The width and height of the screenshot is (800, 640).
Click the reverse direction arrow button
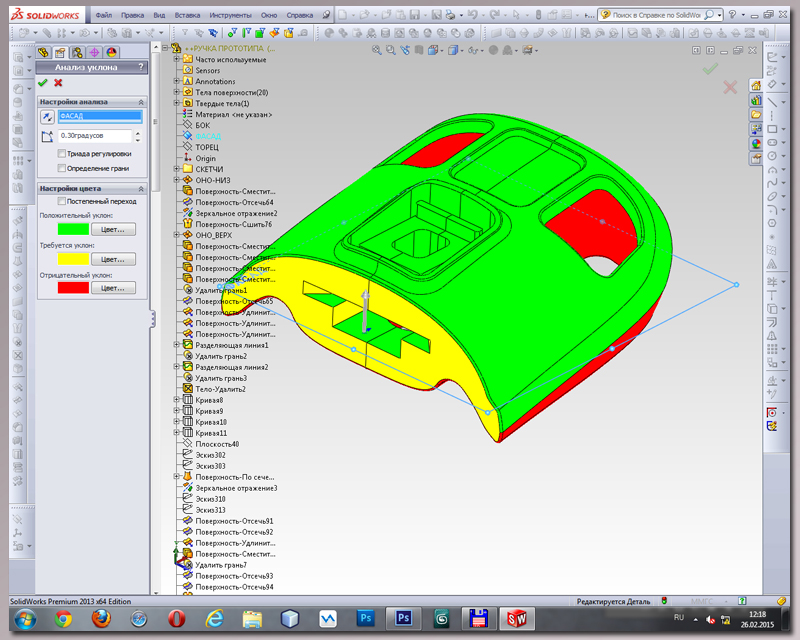[46, 116]
